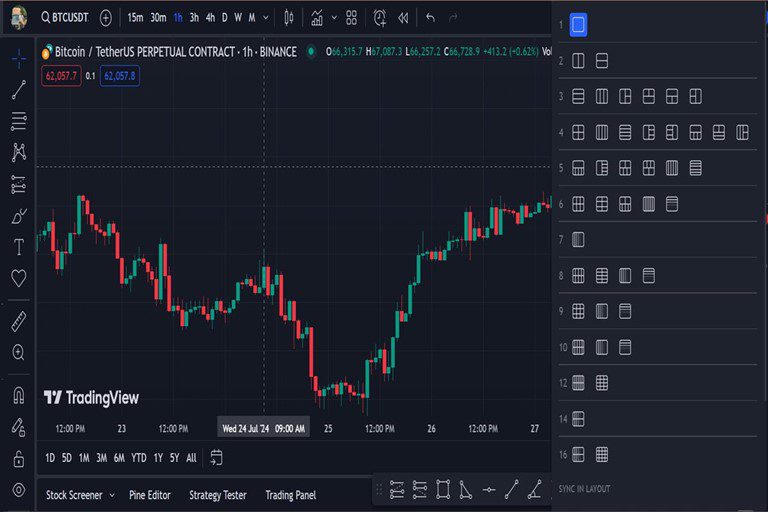Open the user profile avatar menu
This screenshot has width=768, height=512.
[19, 18]
